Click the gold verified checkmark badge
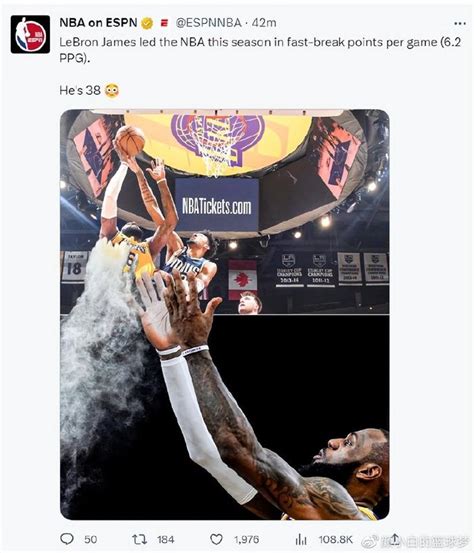474x553 pixels. coord(147,23)
